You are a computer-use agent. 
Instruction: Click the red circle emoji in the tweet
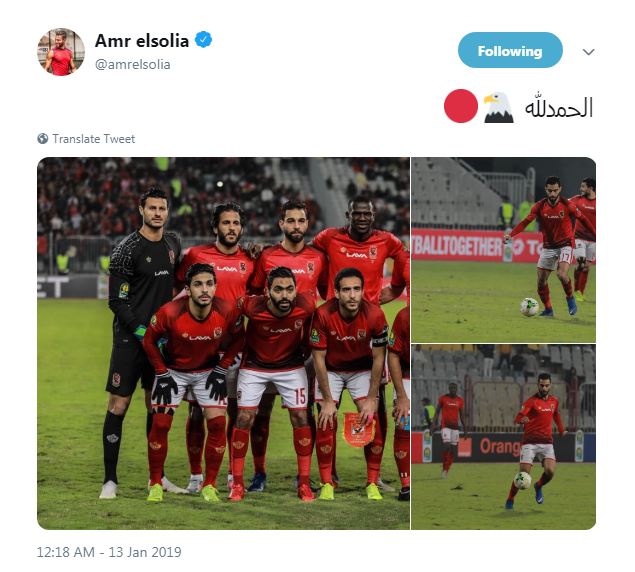tap(461, 106)
